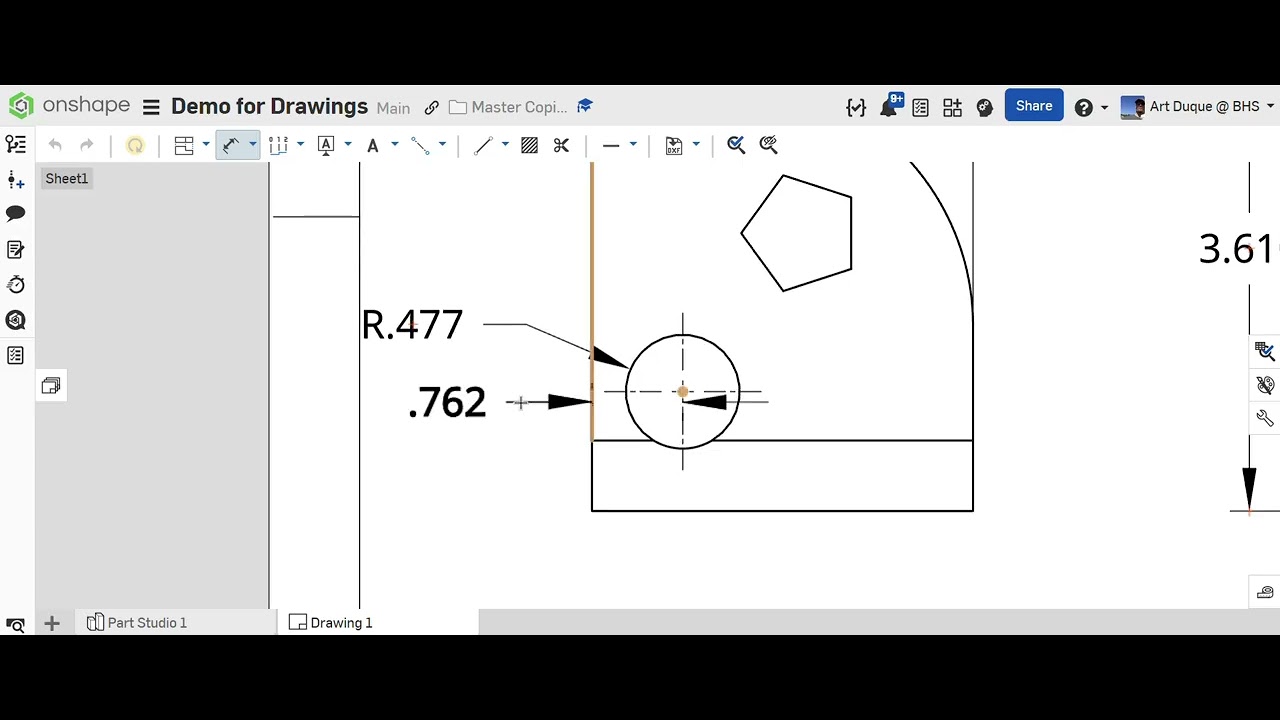Click the Redo arrow
This screenshot has width=1280, height=720.
87,145
